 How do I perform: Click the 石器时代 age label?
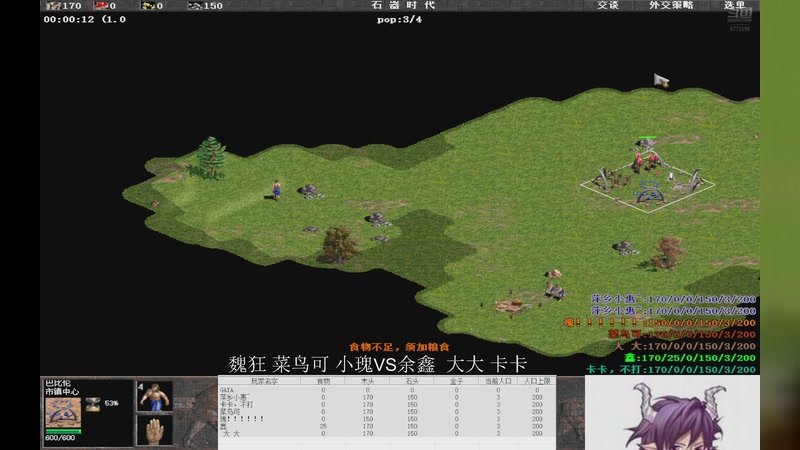(403, 5)
